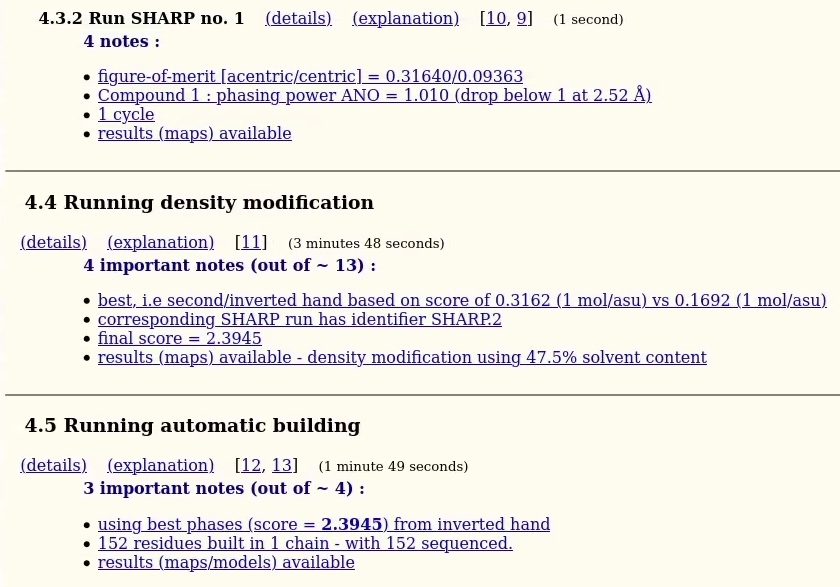Follow reference link 11
Image resolution: width=840 pixels, height=587 pixels.
click(x=251, y=243)
